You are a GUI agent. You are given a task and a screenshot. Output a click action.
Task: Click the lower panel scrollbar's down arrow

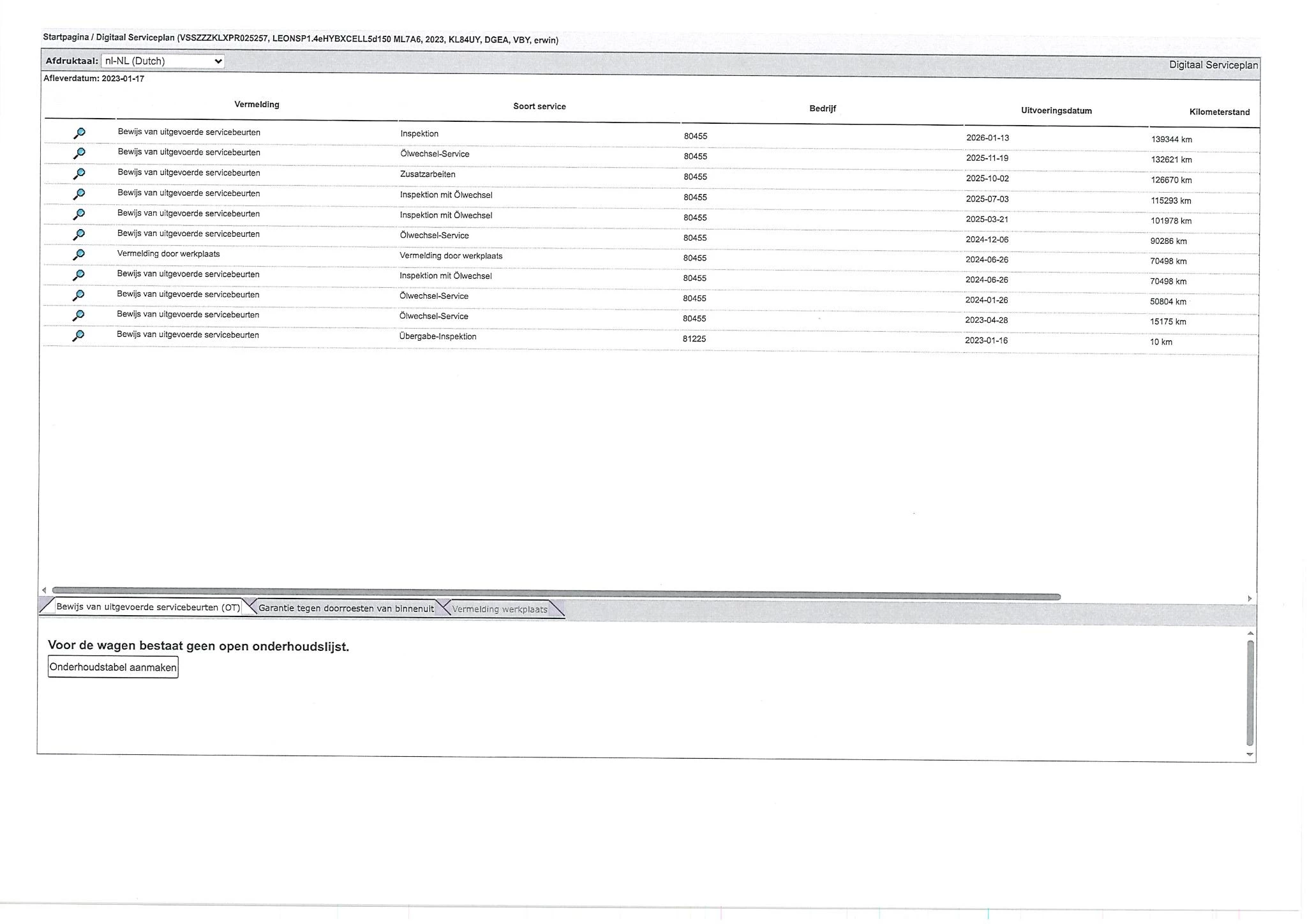point(1250,754)
